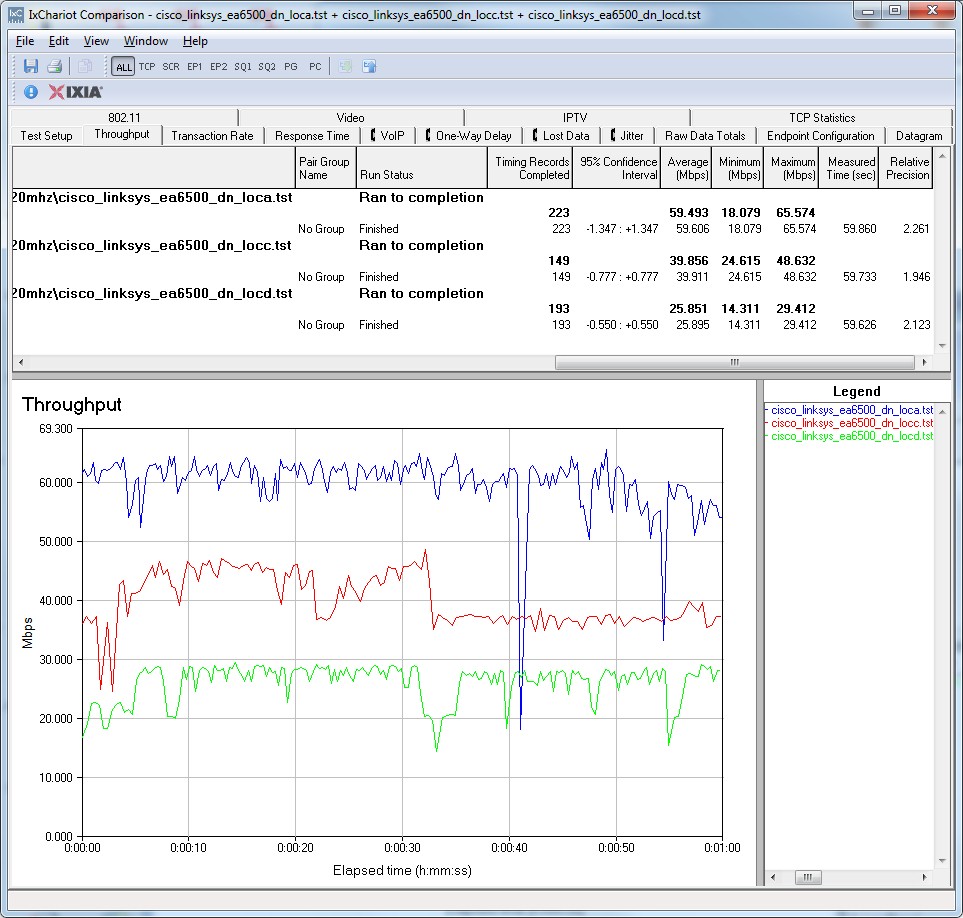963x918 pixels.
Task: Select the cisco_linksys_ea6500_dn_locc.tst table row
Action: pyautogui.click(x=472, y=246)
